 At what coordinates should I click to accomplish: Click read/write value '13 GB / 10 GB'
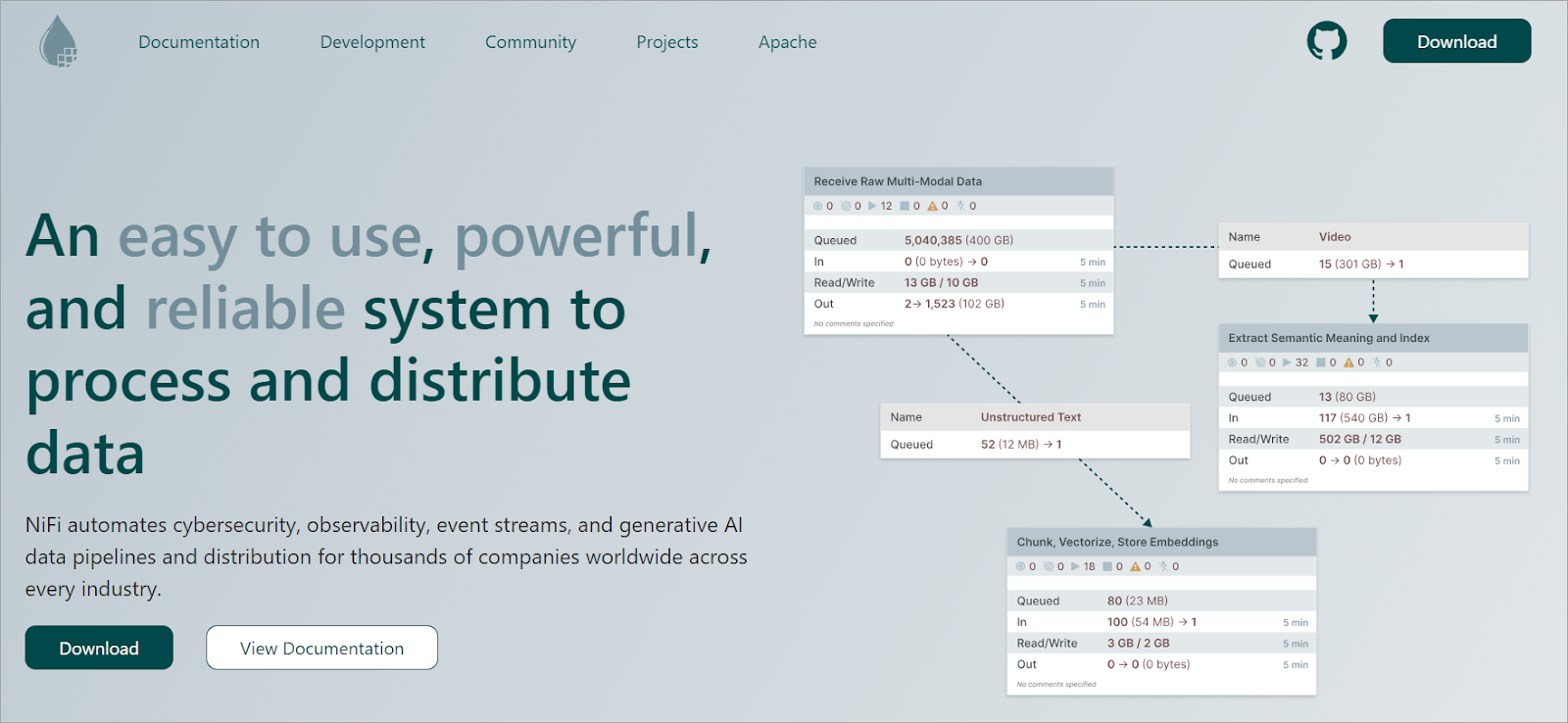(x=941, y=282)
